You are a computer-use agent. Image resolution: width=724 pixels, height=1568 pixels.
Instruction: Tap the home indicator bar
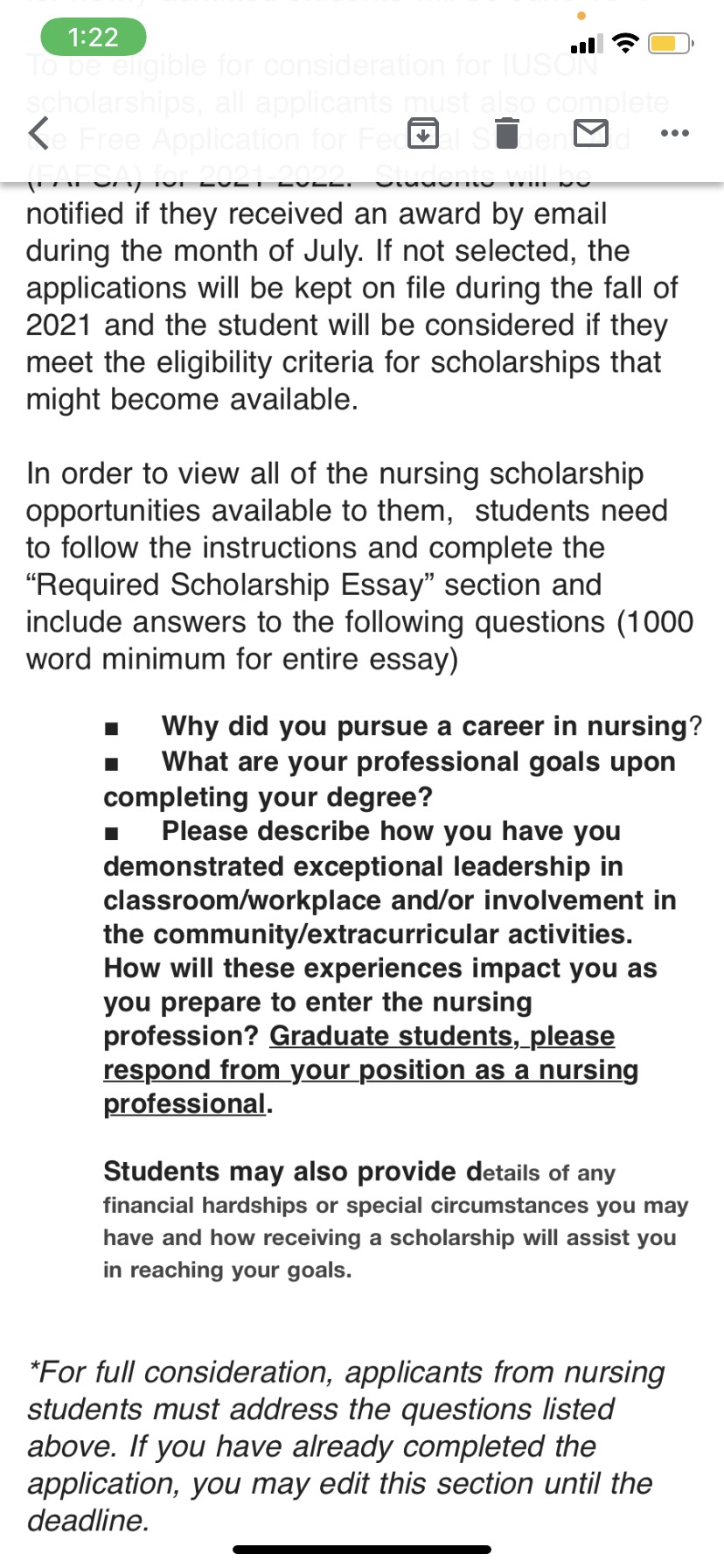(362, 1549)
